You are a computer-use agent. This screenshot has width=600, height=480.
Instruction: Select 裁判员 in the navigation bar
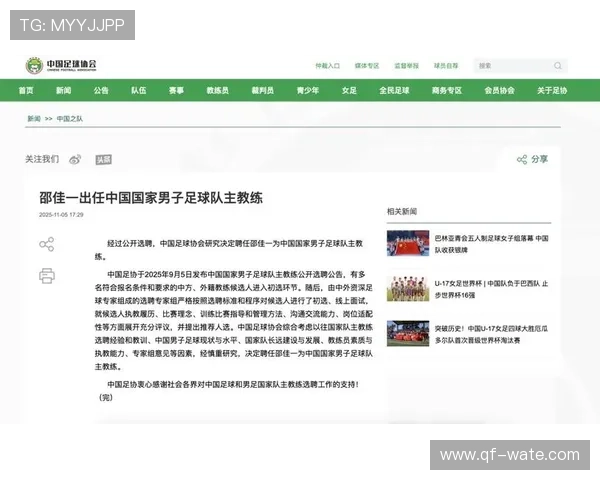pyautogui.click(x=262, y=90)
